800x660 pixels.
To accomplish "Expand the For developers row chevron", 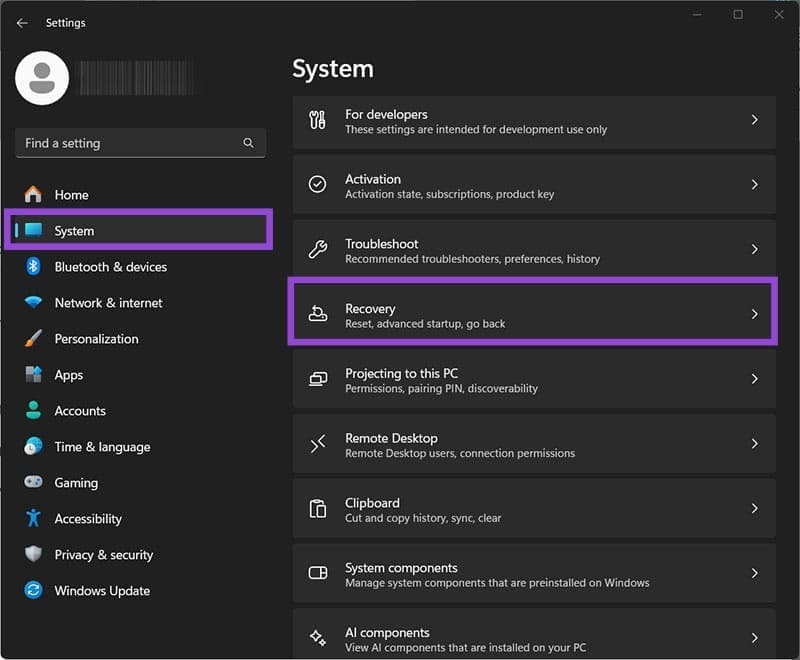I will click(x=754, y=120).
